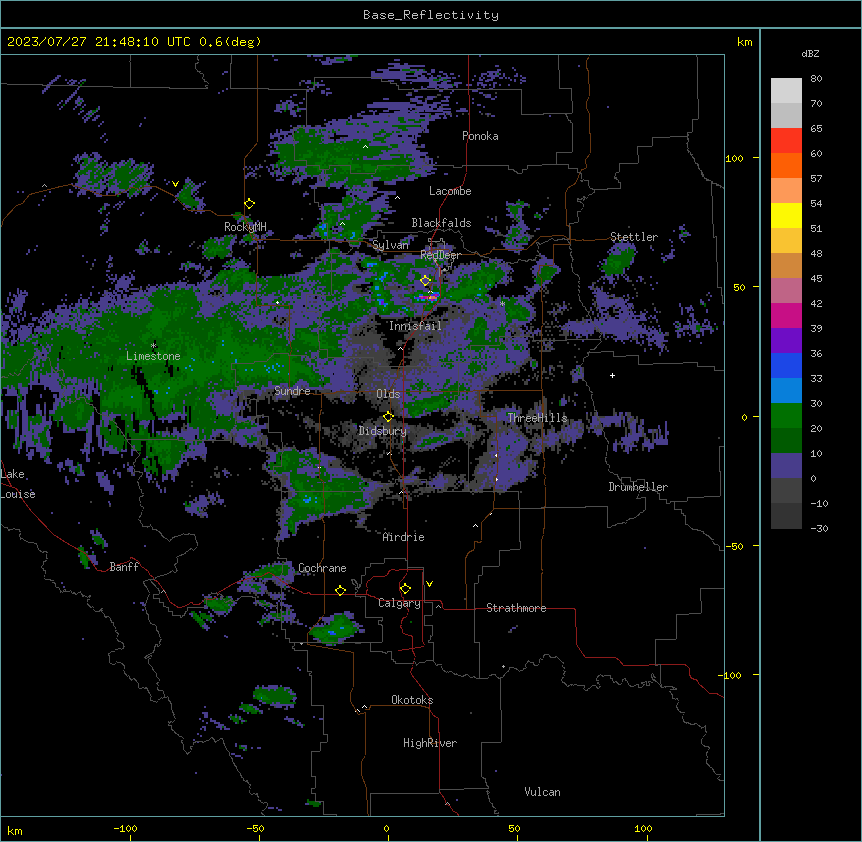Click the Ponoka city label
This screenshot has height=842, width=862.
point(480,136)
